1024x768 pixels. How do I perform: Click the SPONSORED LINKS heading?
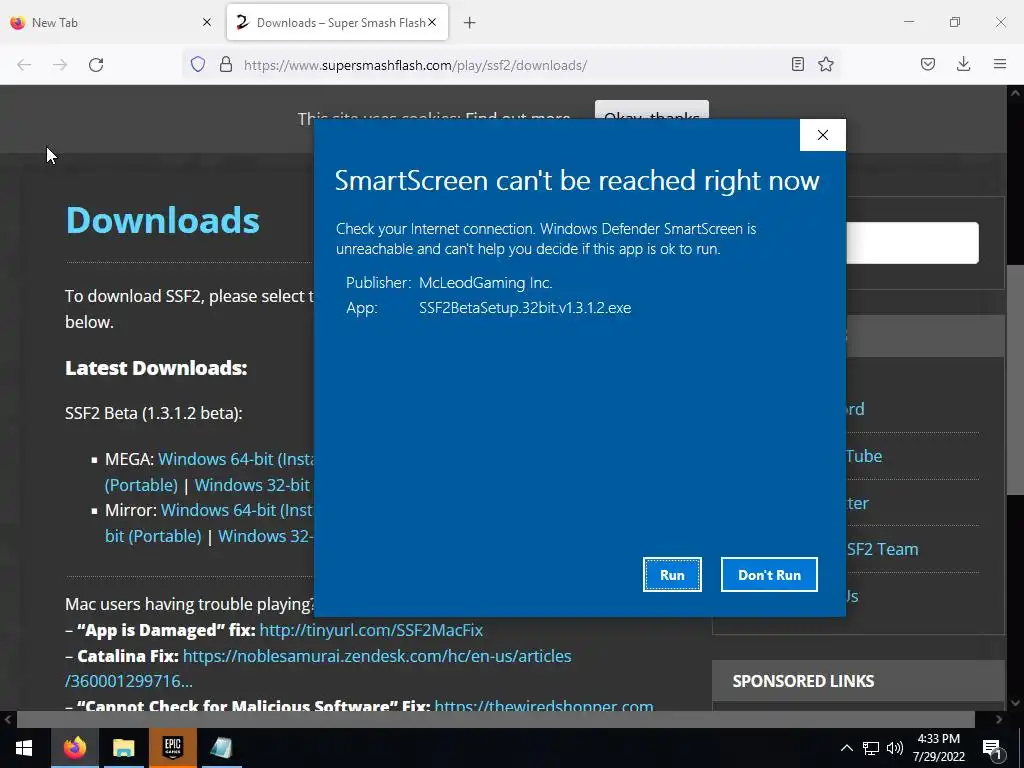[x=803, y=681]
